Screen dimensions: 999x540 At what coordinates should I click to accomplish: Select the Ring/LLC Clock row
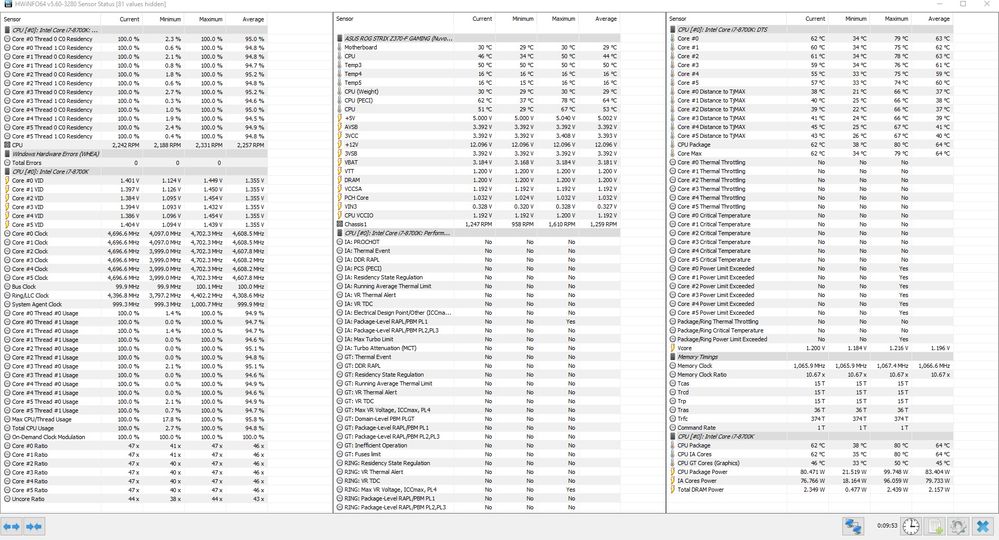(x=134, y=295)
